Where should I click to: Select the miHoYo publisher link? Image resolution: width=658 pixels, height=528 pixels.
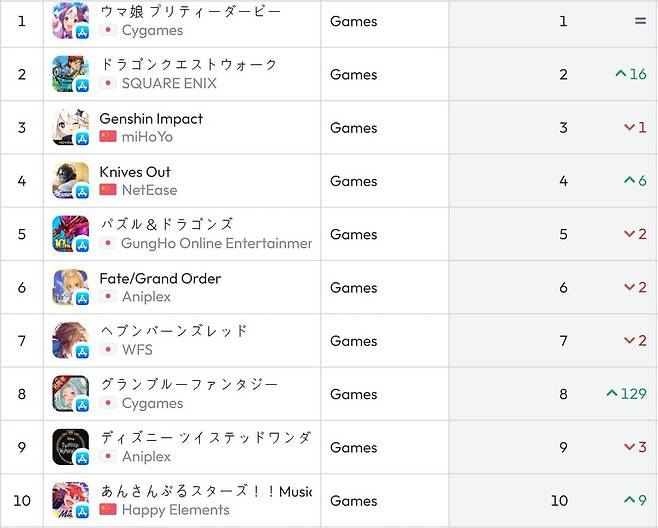click(x=147, y=136)
